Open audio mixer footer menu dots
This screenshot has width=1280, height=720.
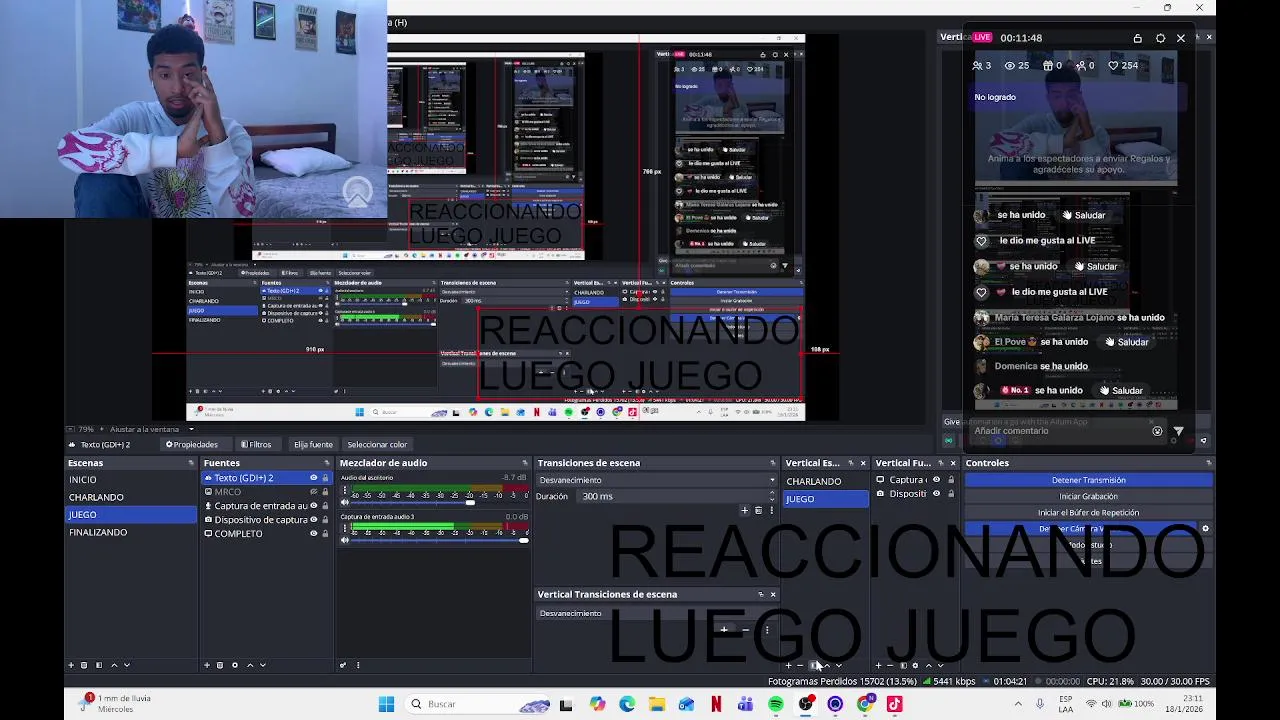(x=357, y=665)
